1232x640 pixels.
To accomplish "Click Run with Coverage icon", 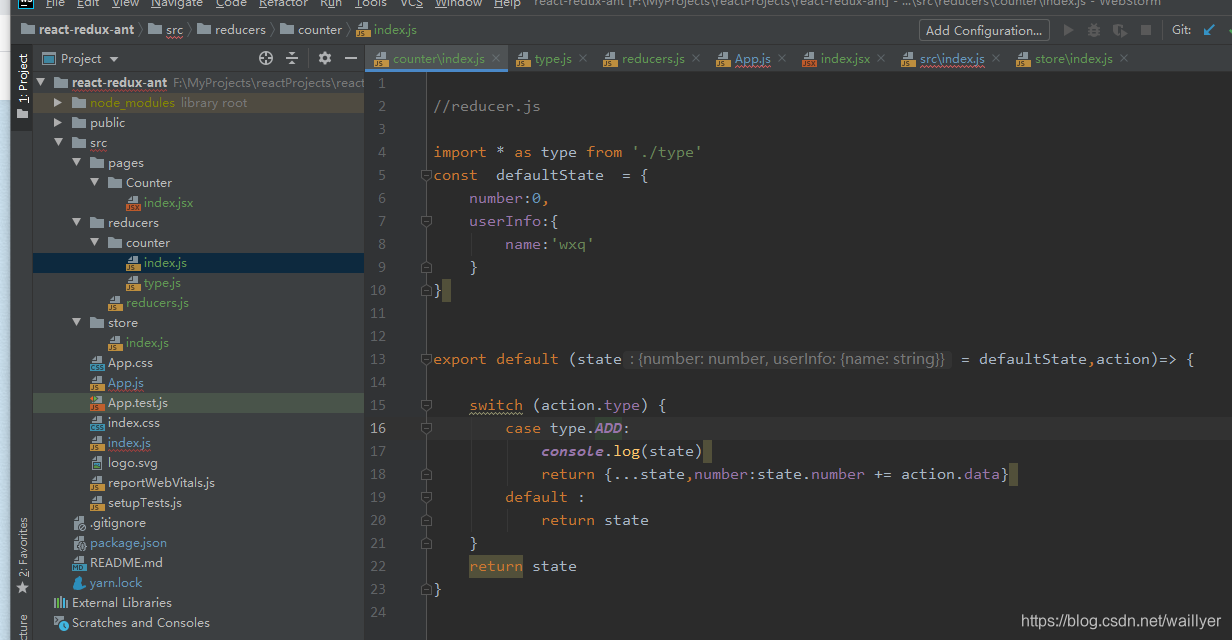I will point(1120,30).
